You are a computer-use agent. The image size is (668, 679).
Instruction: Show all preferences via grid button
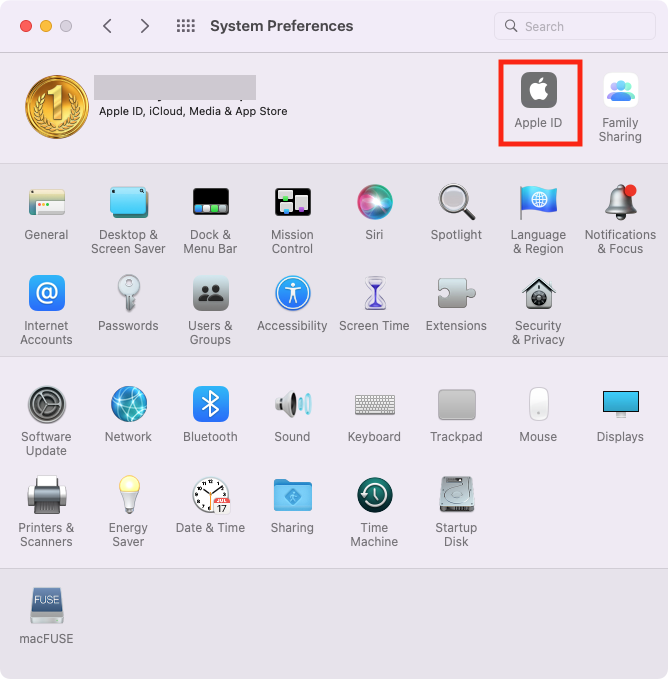186,26
